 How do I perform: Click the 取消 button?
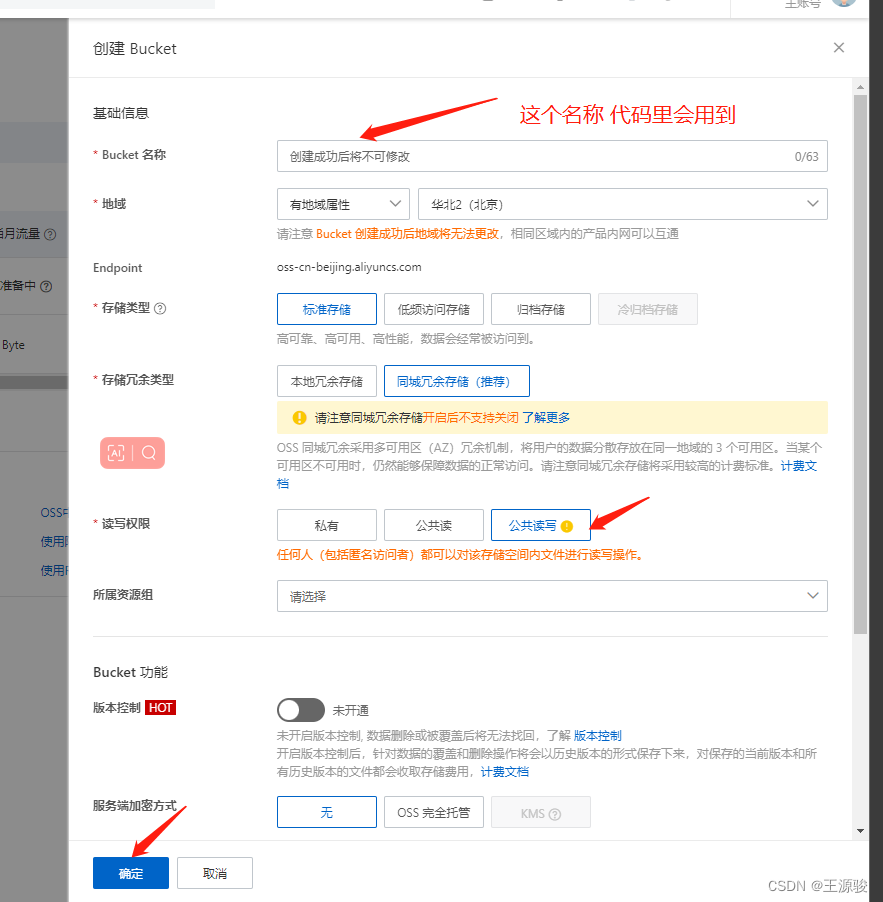click(x=215, y=873)
